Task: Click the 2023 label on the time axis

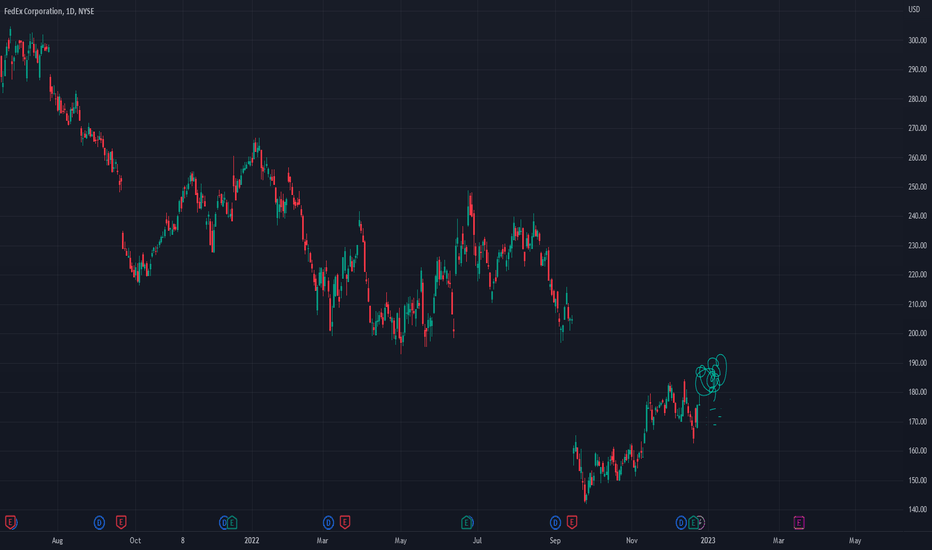Action: pos(707,540)
